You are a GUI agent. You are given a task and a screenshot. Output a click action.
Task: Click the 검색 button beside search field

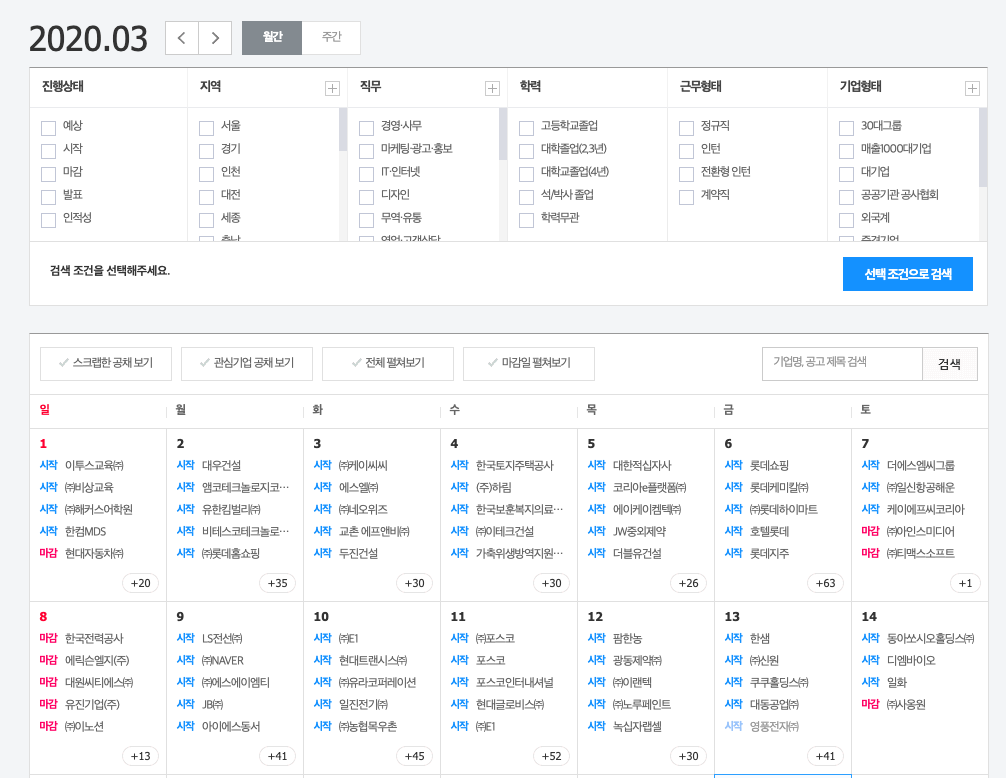pos(950,364)
